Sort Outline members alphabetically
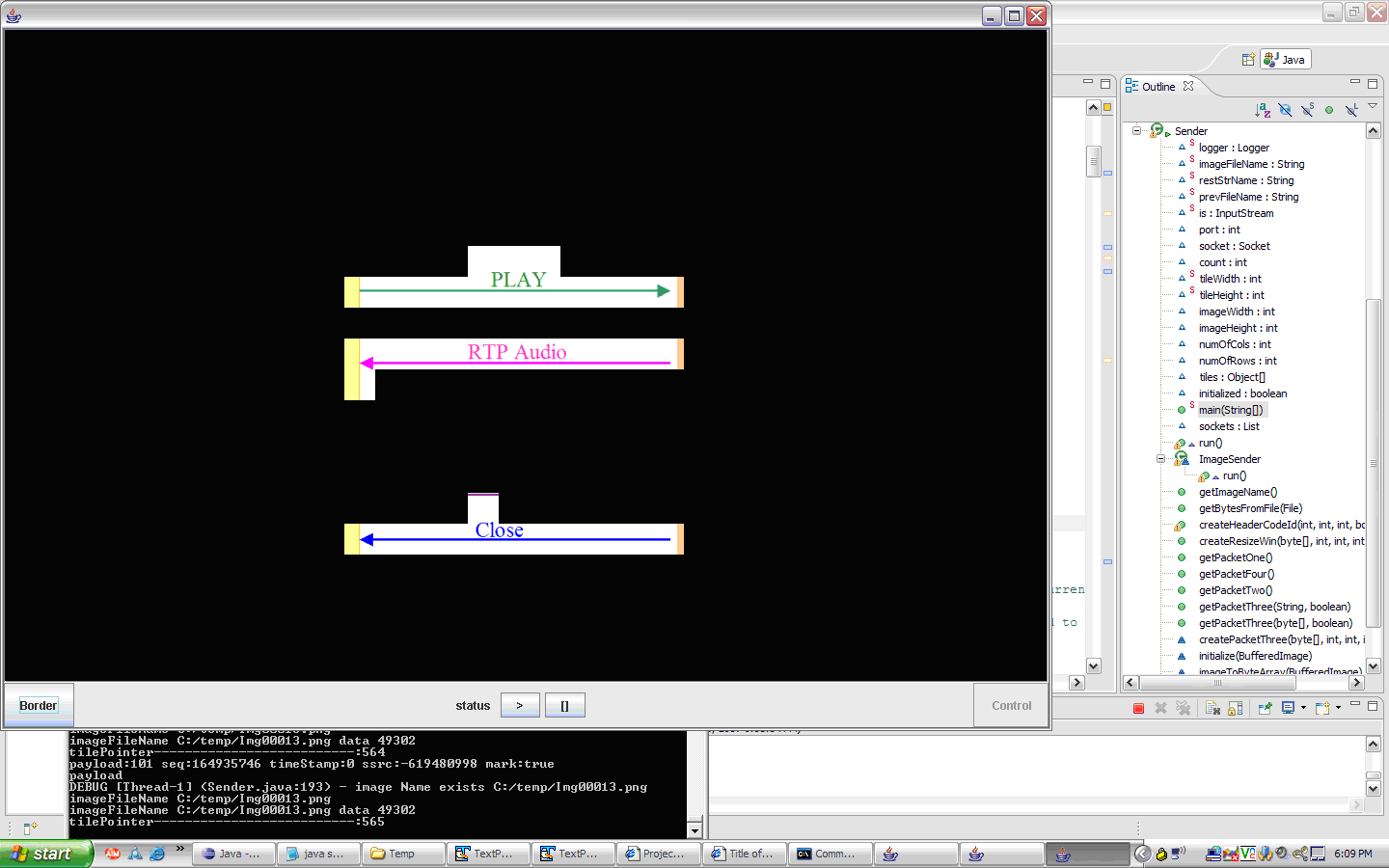Viewport: 1389px width, 868px height. click(1263, 110)
